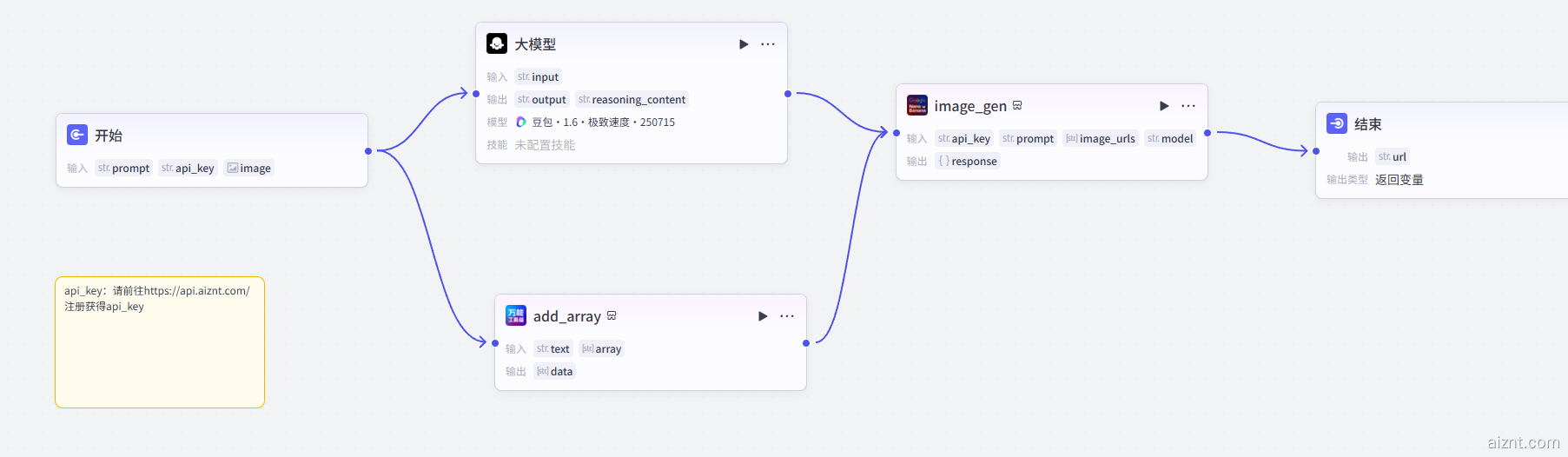Open the image_gen node's three-dot menu
The height and width of the screenshot is (457, 1568).
[x=1188, y=106]
